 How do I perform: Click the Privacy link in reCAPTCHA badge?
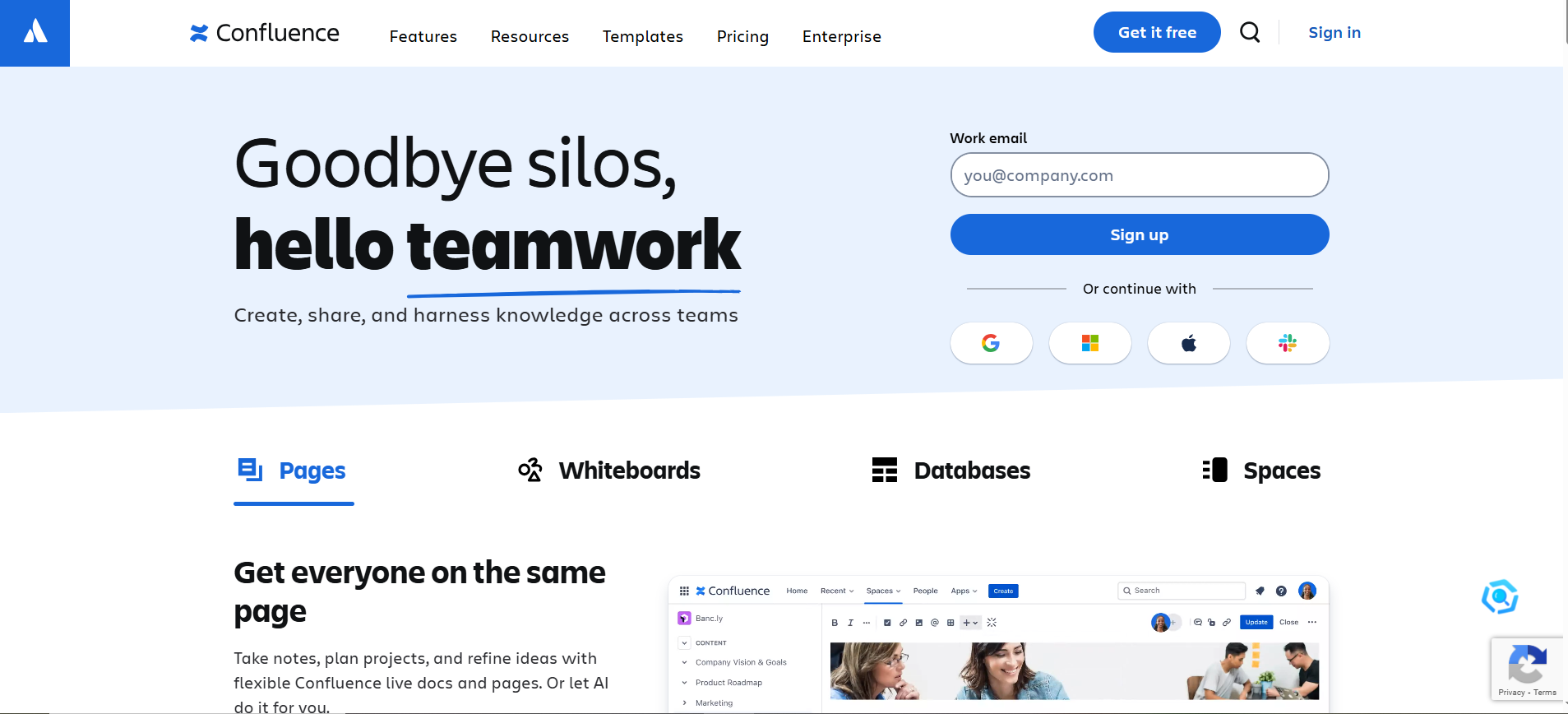click(1511, 693)
